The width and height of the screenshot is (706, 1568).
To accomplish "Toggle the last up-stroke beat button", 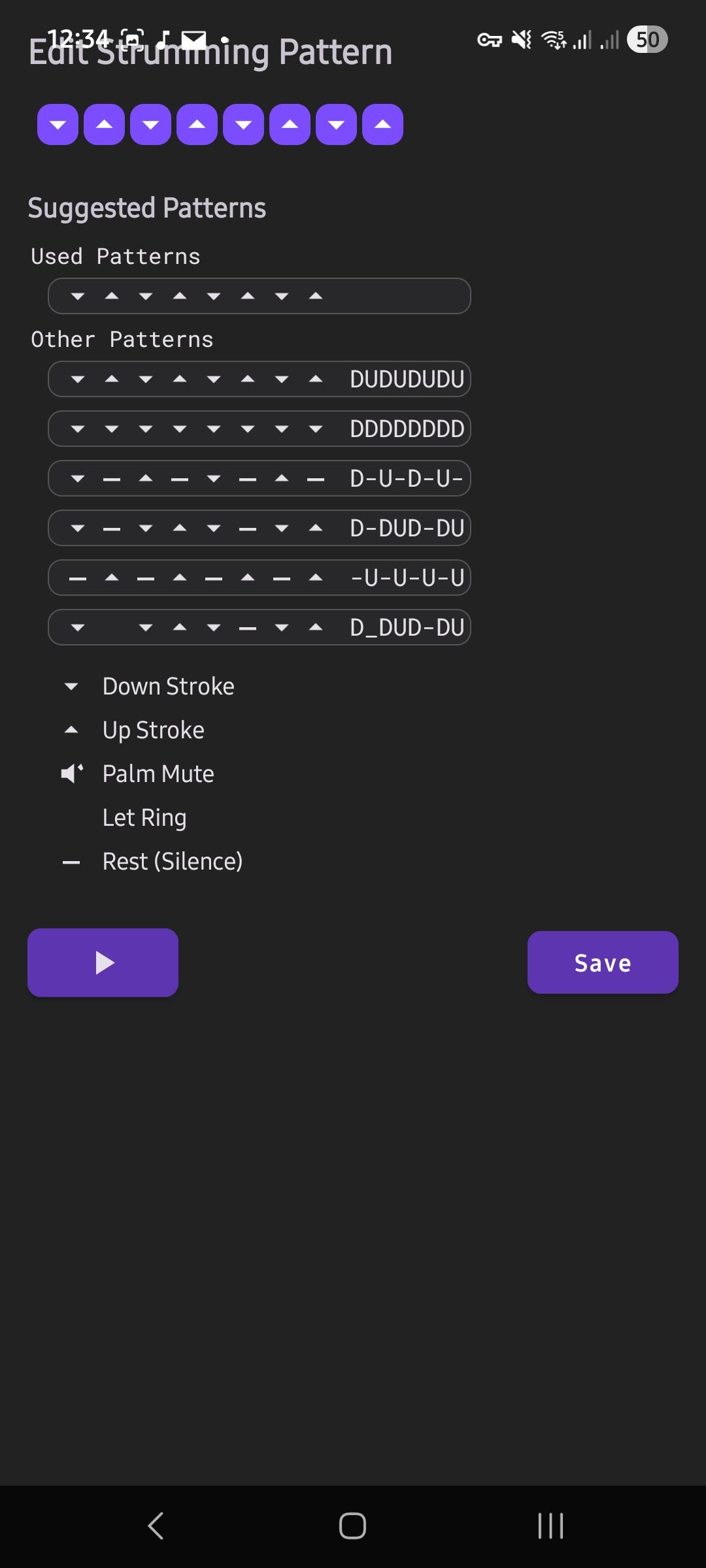I will [383, 124].
